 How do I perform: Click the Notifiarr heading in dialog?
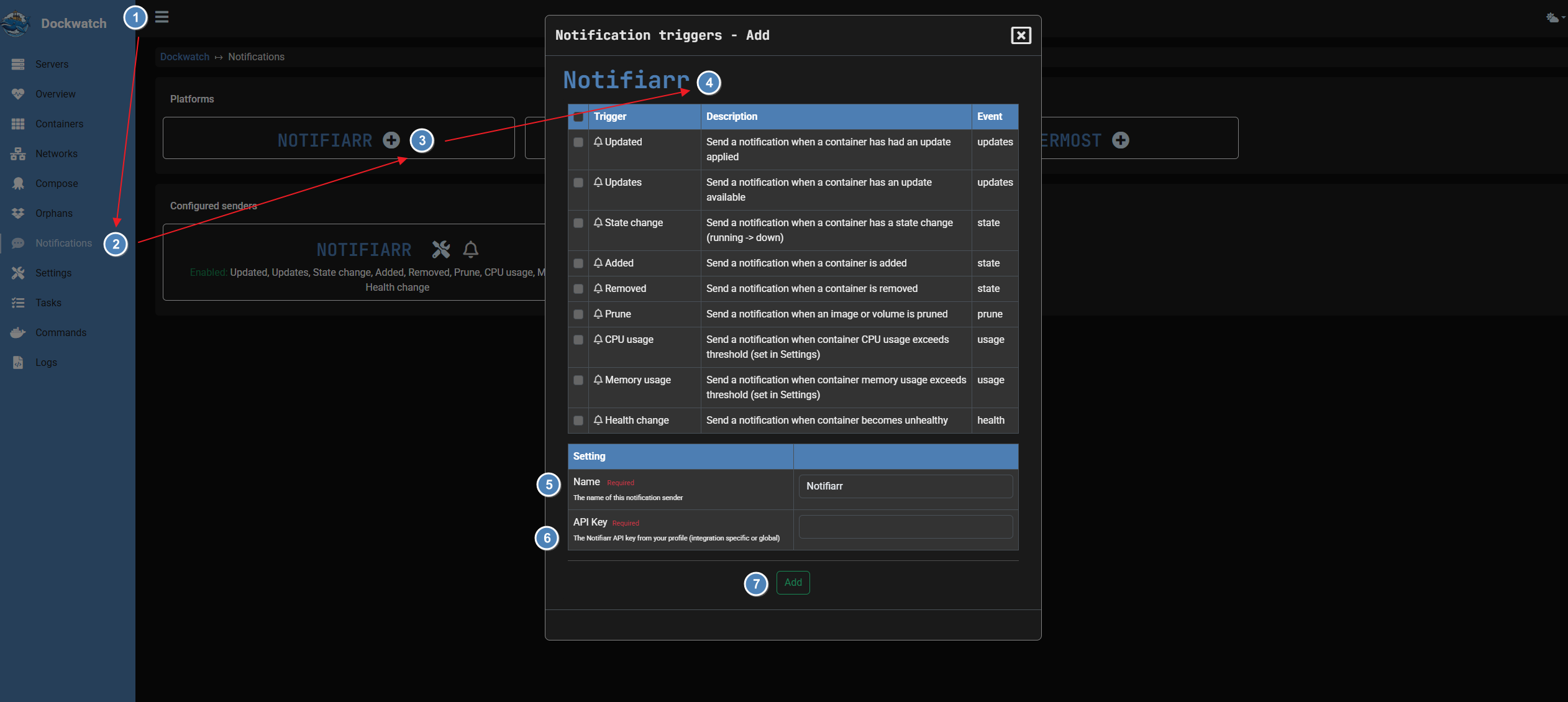tap(626, 80)
